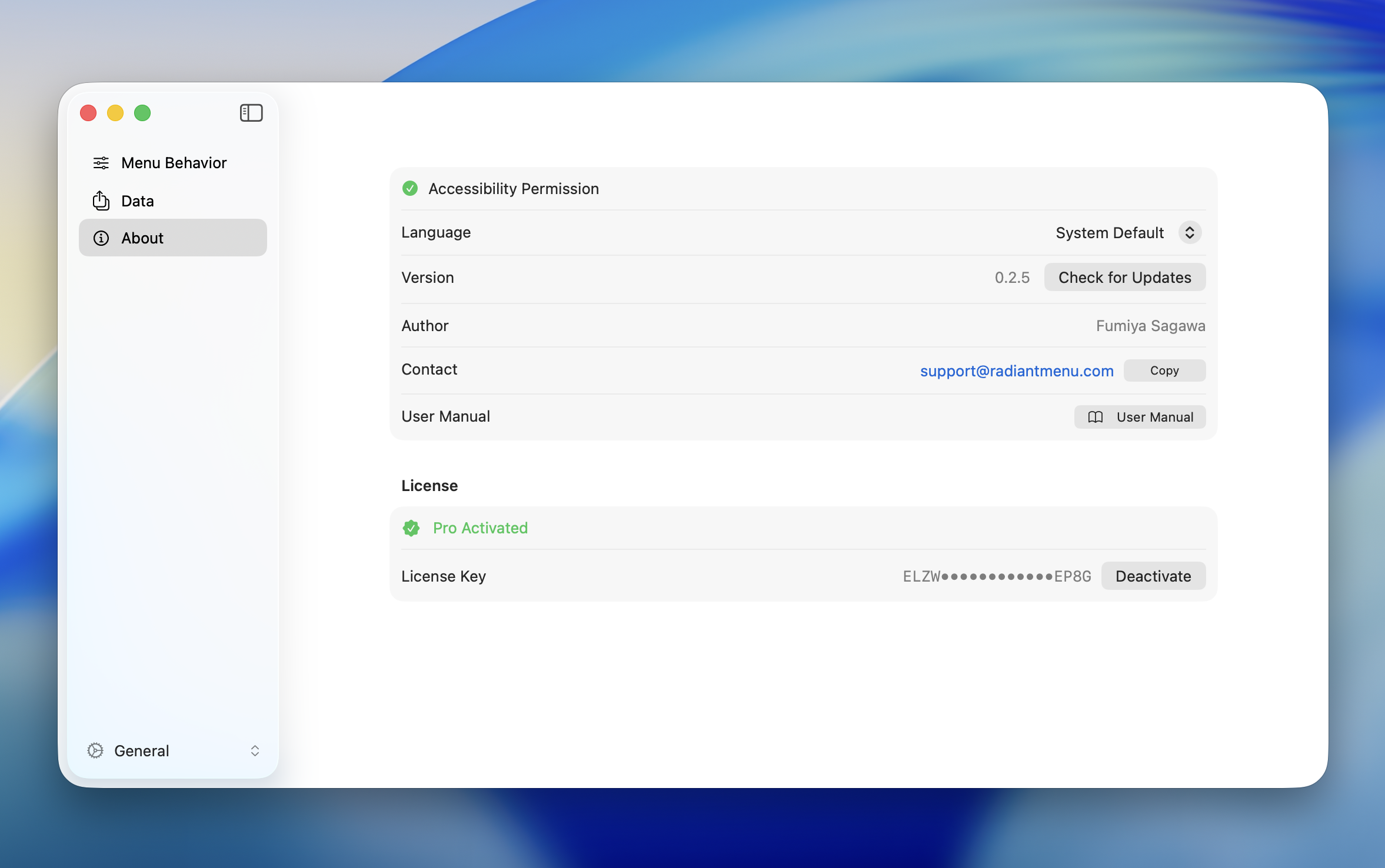
Task: Click the green fullscreen window button
Action: pos(142,113)
